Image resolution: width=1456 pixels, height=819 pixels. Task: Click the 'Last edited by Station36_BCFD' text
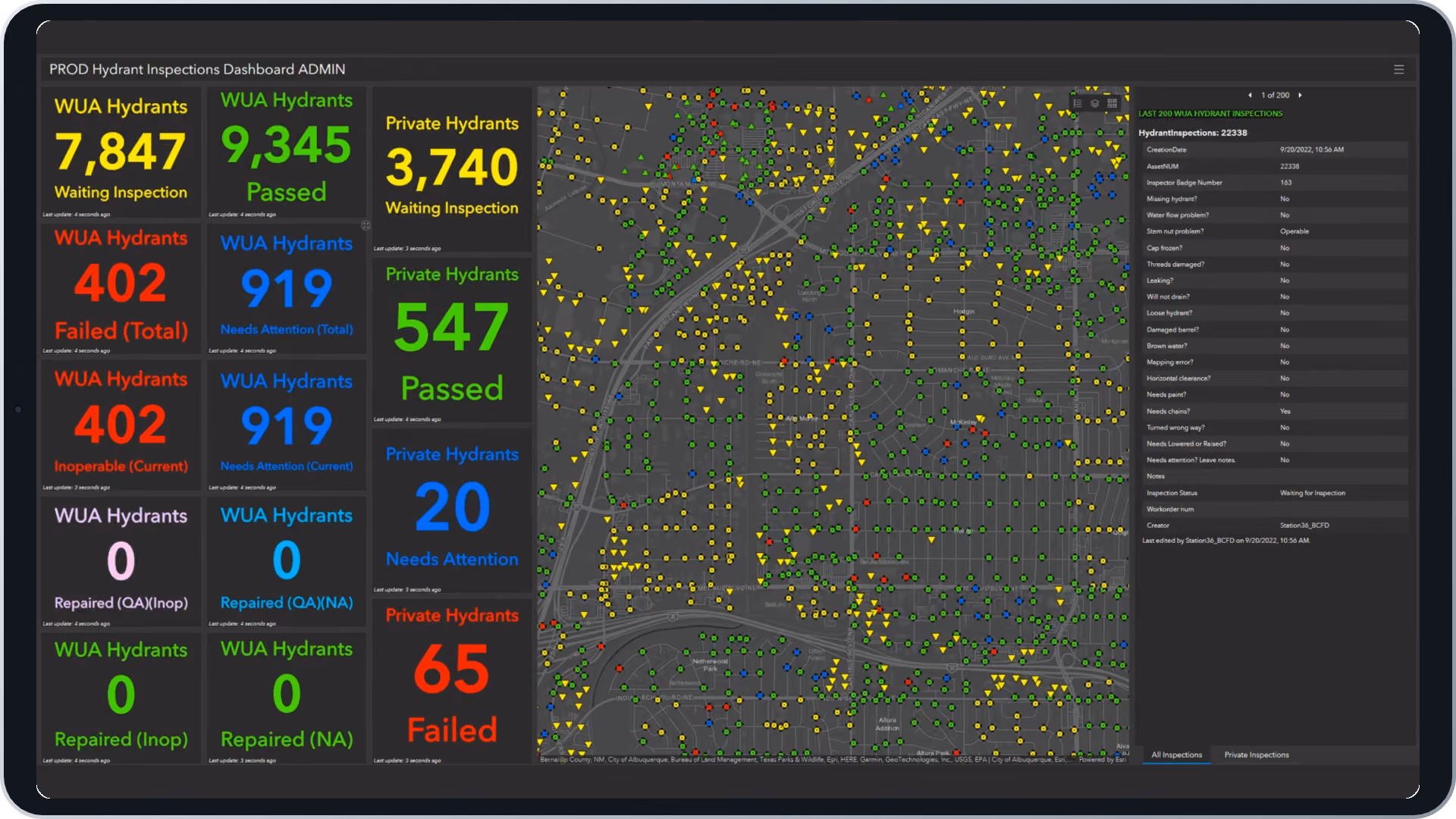(1226, 541)
